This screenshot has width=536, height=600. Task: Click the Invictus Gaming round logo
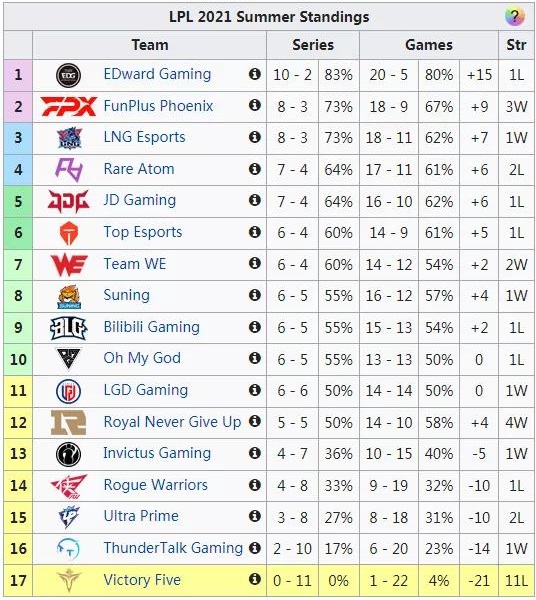point(68,454)
